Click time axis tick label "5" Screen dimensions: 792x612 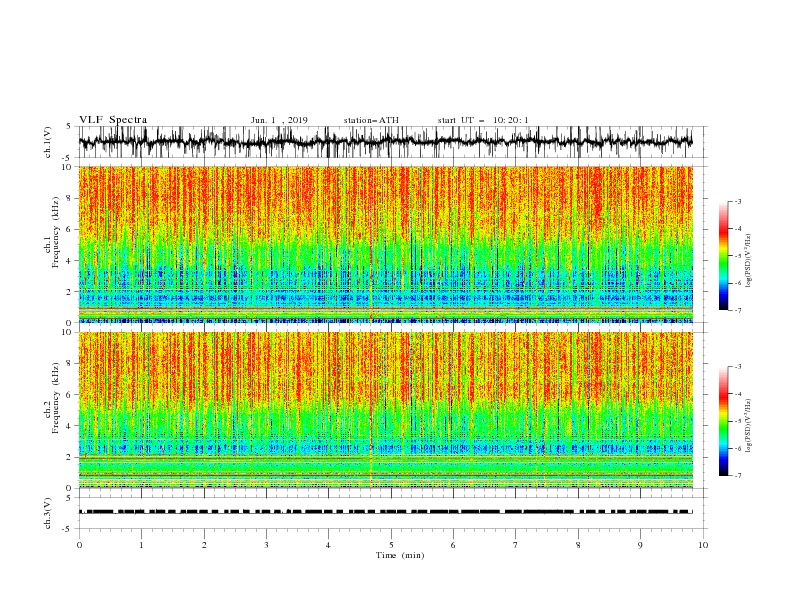tap(391, 545)
